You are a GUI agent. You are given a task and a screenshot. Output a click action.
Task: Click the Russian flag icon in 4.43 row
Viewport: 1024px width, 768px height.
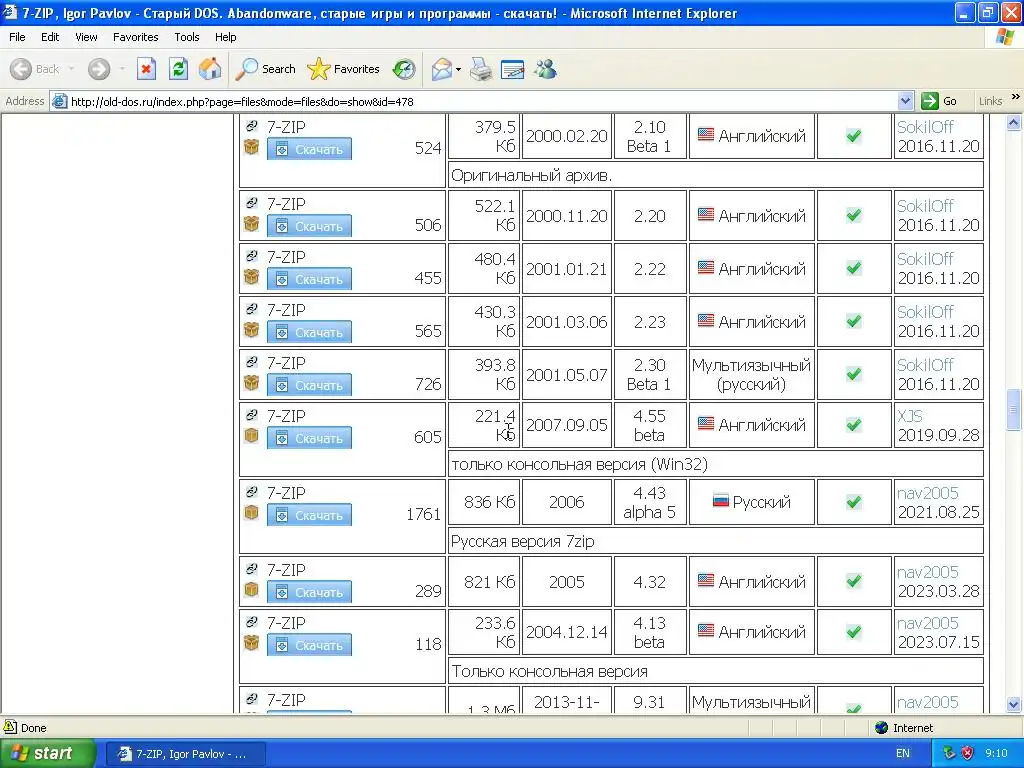coord(720,501)
